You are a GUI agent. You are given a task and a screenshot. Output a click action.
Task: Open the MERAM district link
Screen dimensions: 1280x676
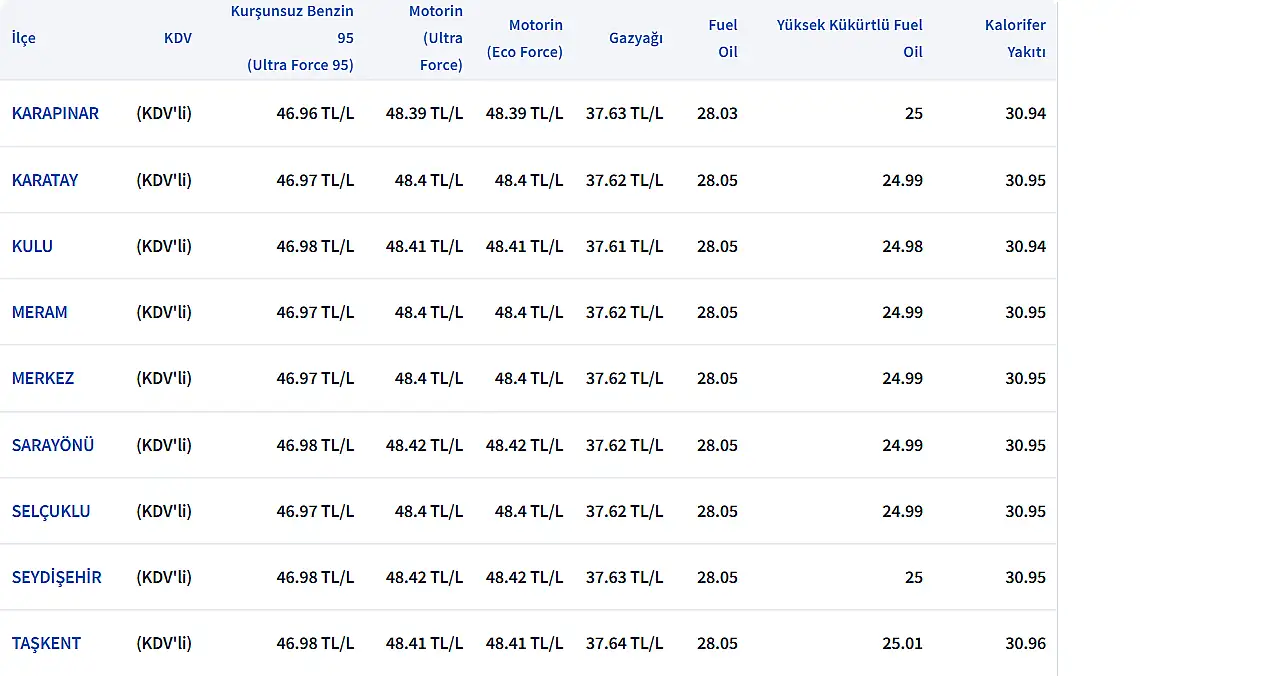coord(40,312)
